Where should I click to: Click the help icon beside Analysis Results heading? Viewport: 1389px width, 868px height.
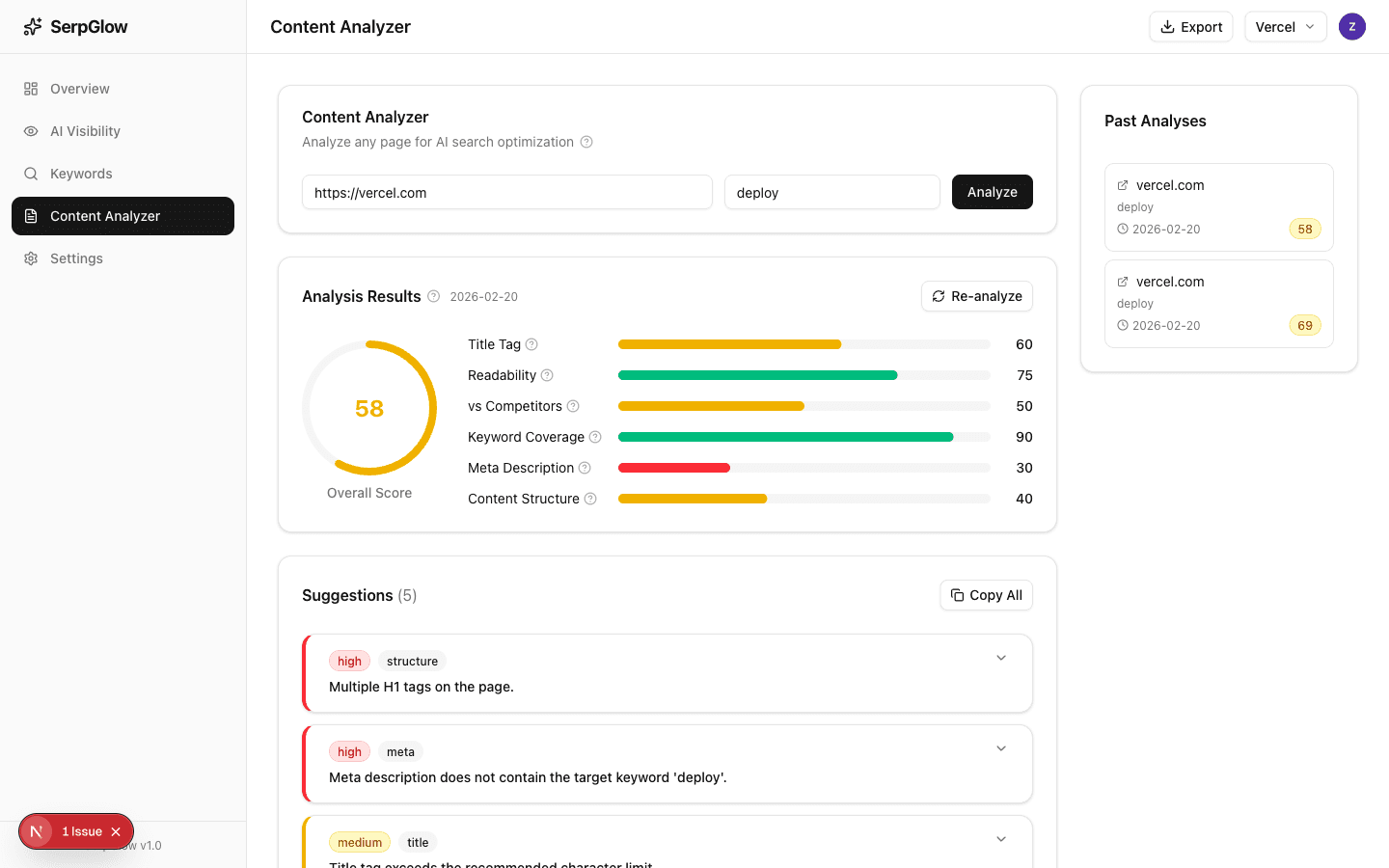tap(432, 296)
